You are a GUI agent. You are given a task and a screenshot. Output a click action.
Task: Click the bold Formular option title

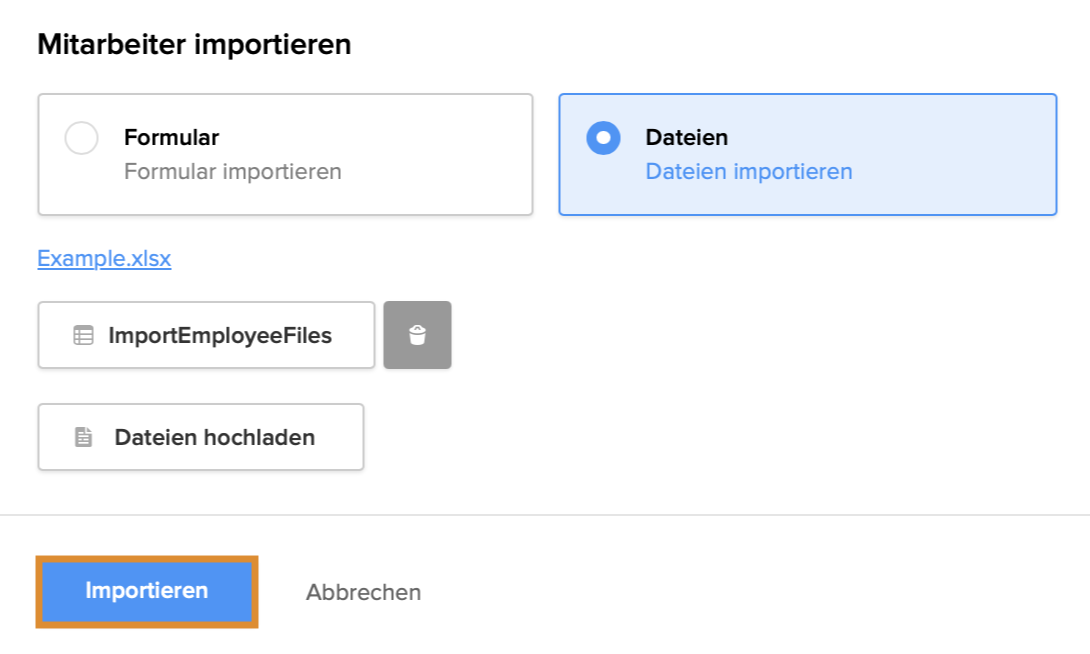point(171,138)
